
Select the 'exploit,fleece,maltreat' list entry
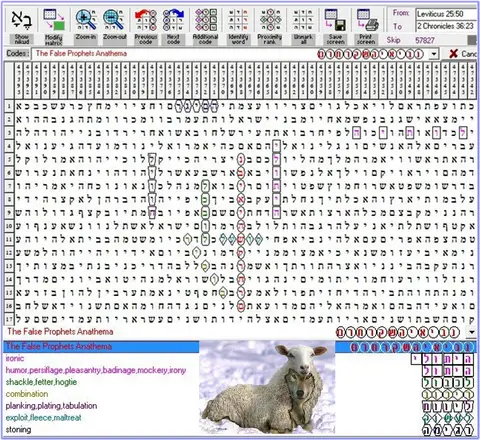point(43,418)
